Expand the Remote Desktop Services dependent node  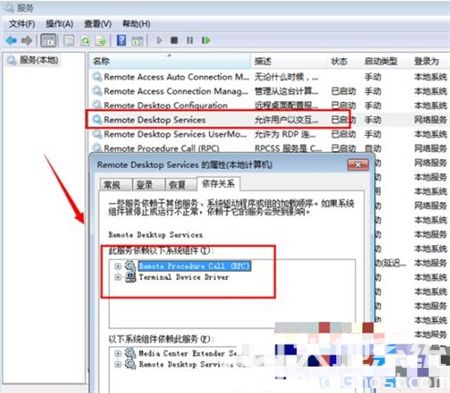tap(117, 364)
